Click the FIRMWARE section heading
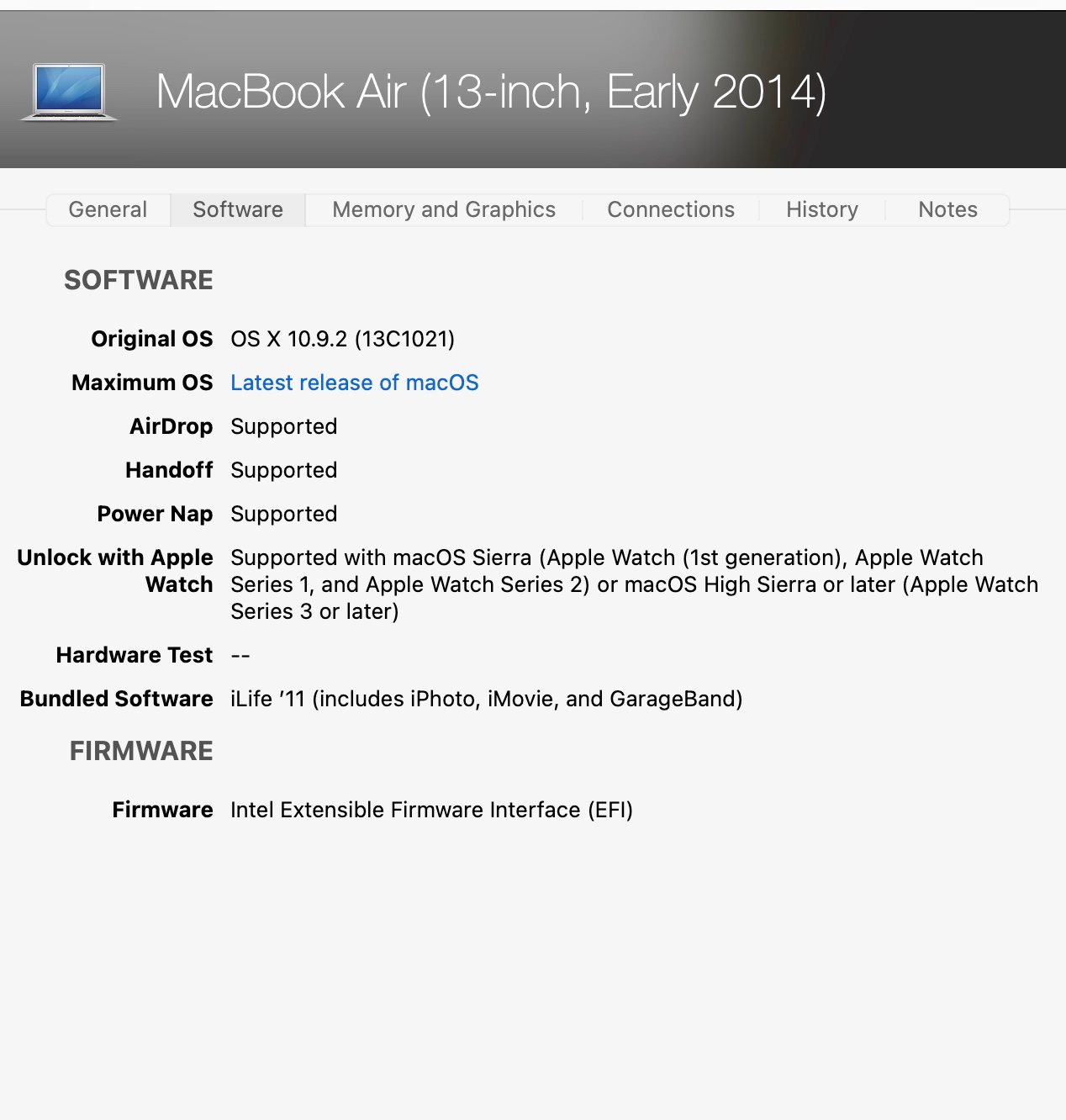Viewport: 1066px width, 1120px height. tap(141, 751)
